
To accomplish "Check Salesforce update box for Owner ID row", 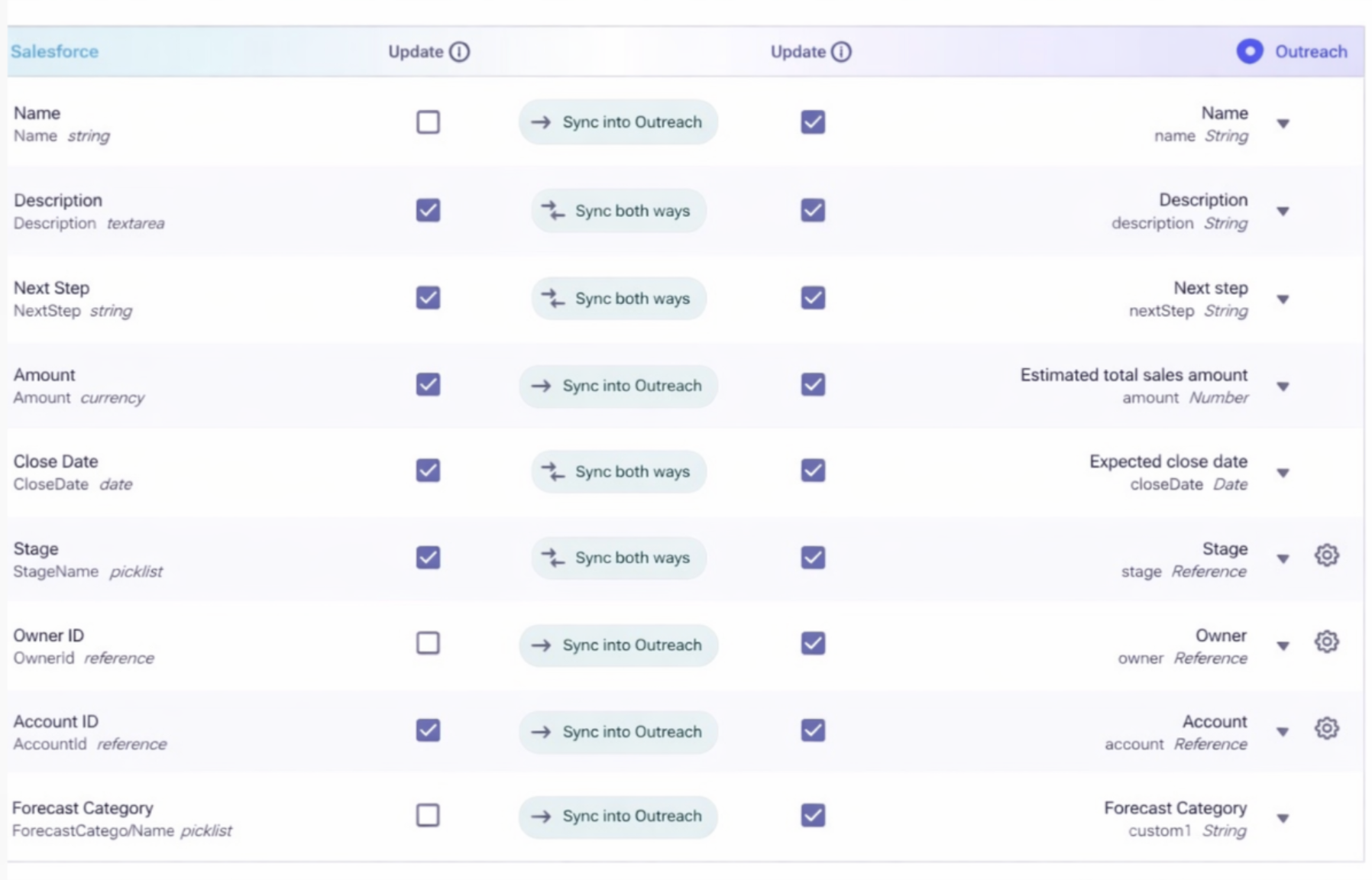I will click(x=428, y=643).
